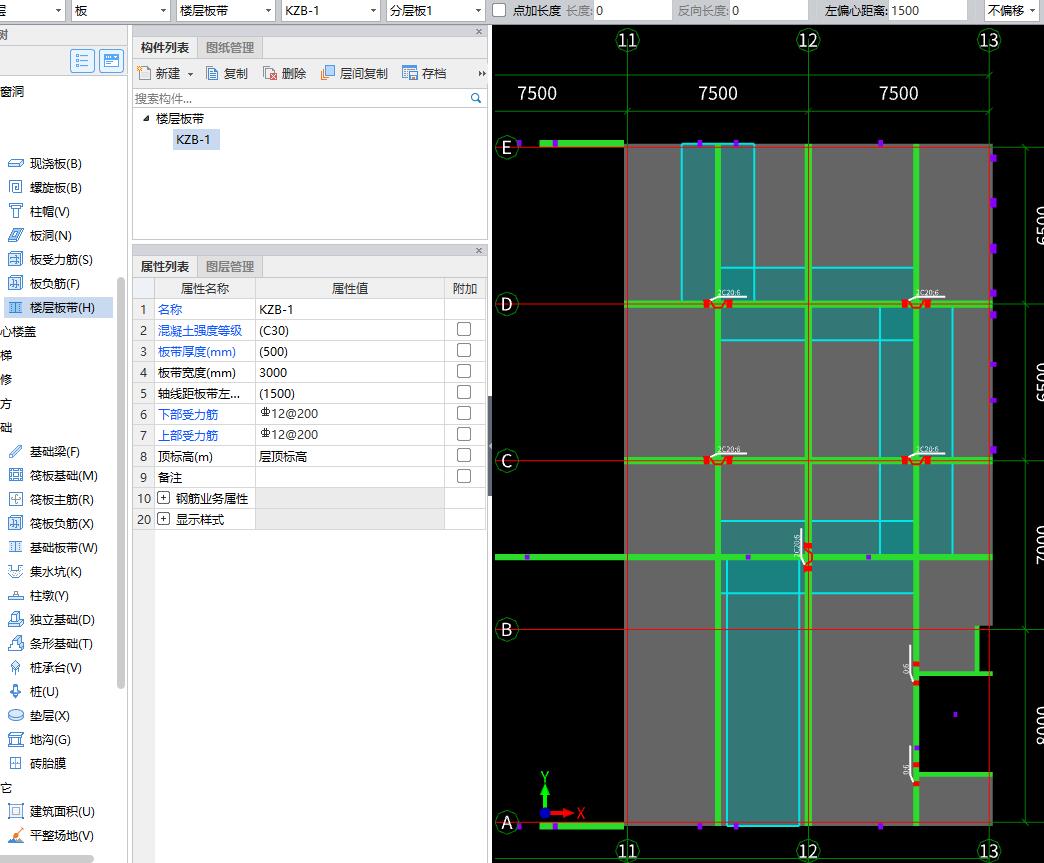Switch to 图层管理 tab
The width and height of the screenshot is (1044, 863).
click(230, 266)
